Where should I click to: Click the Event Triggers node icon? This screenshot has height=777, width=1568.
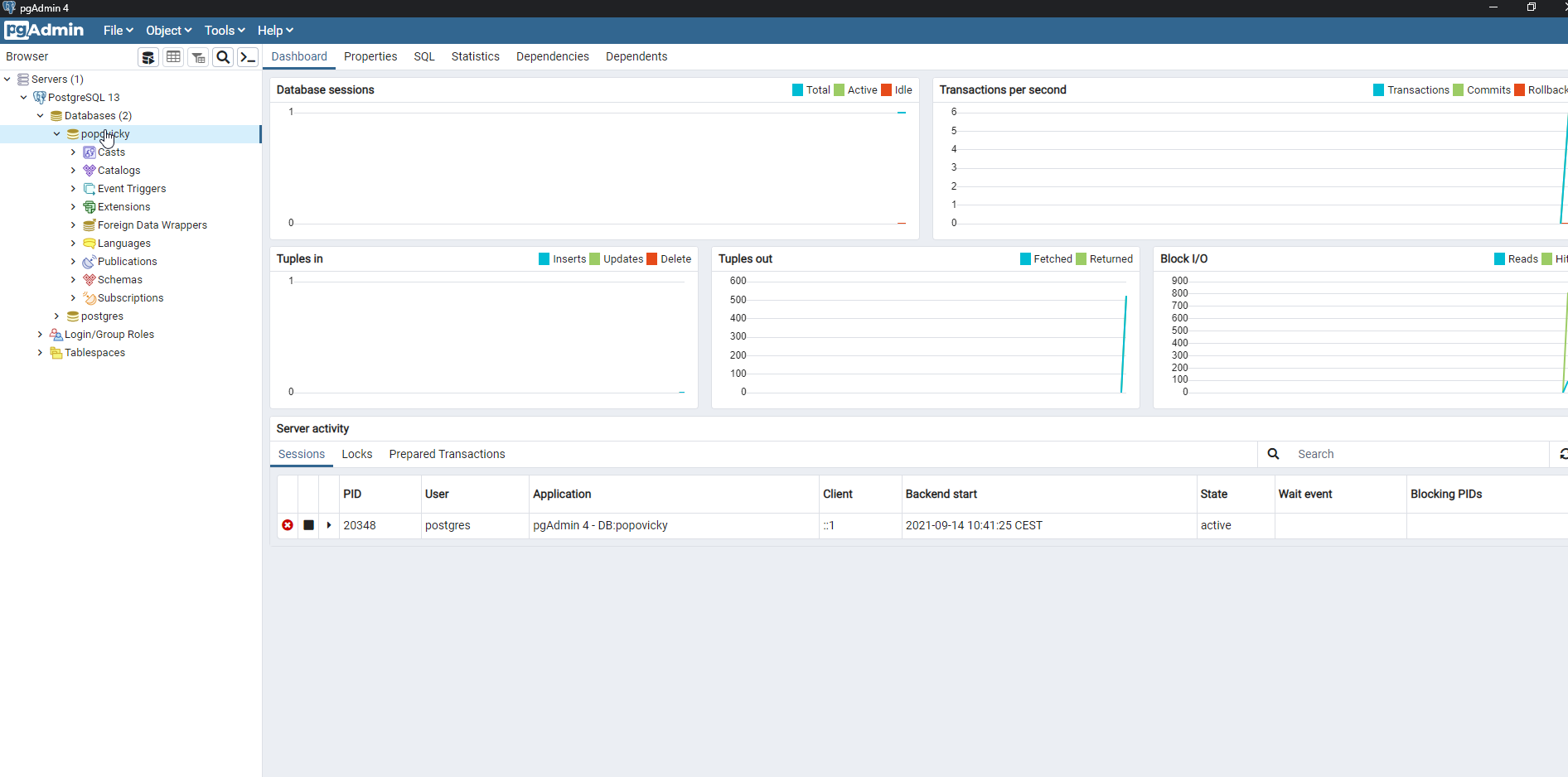90,189
